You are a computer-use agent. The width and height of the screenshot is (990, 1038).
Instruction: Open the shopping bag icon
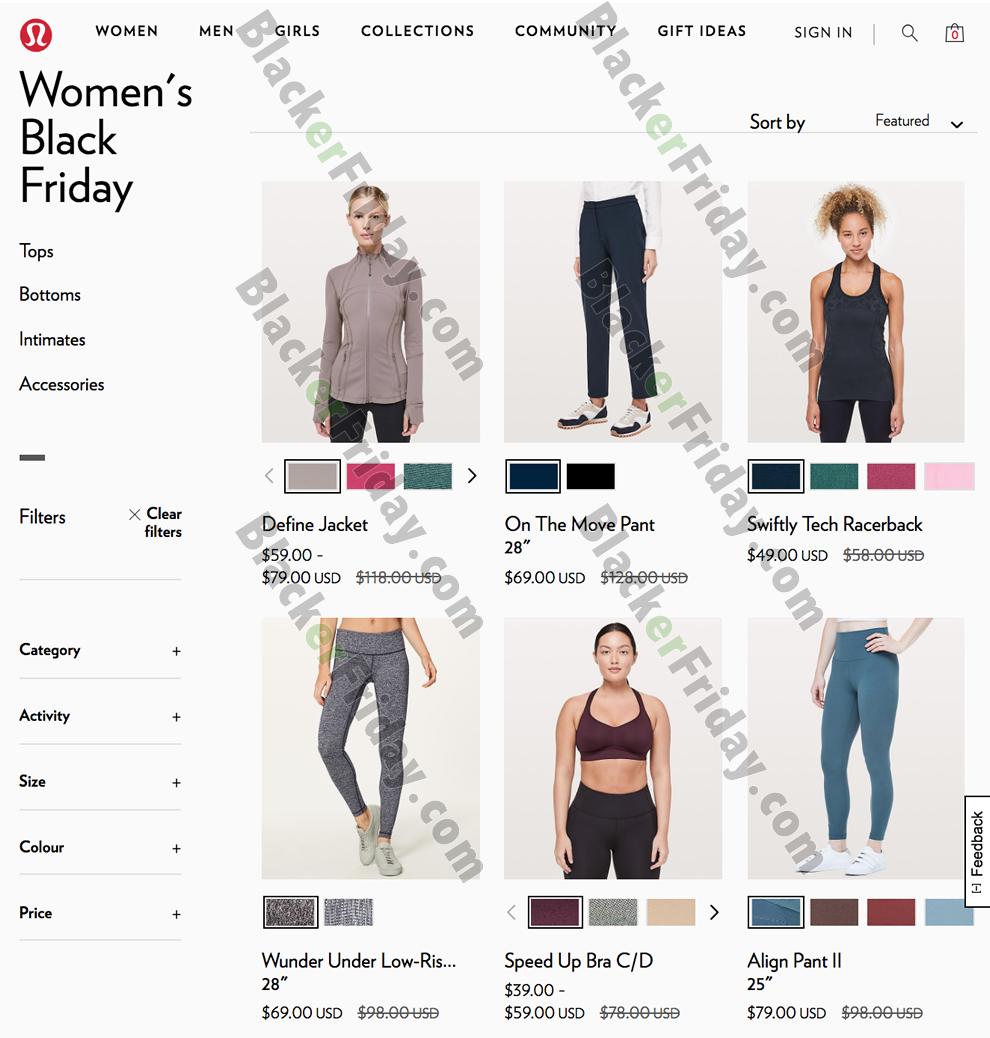pos(954,32)
